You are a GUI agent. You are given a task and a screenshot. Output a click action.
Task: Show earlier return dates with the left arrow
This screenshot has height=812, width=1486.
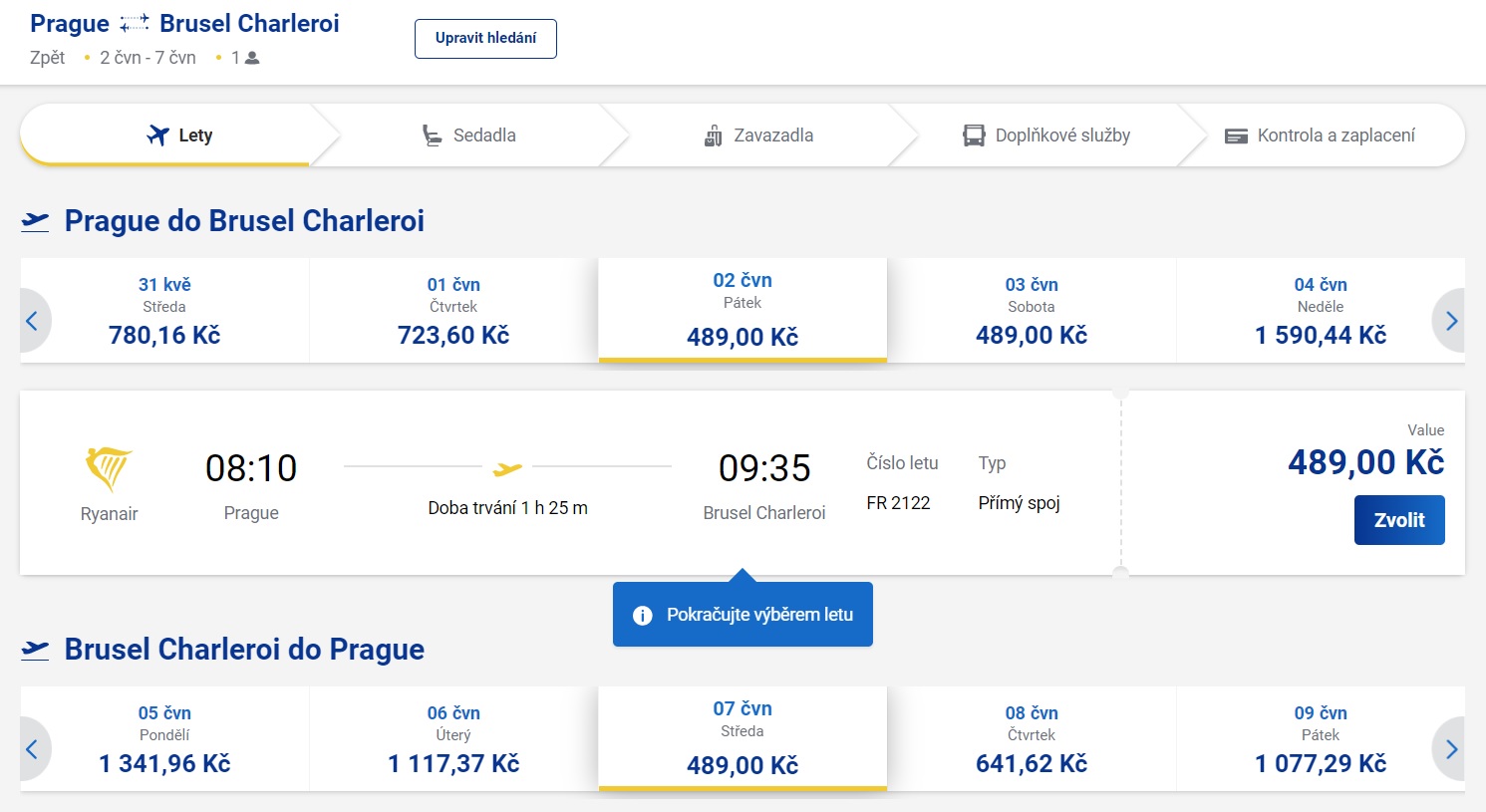coord(33,749)
